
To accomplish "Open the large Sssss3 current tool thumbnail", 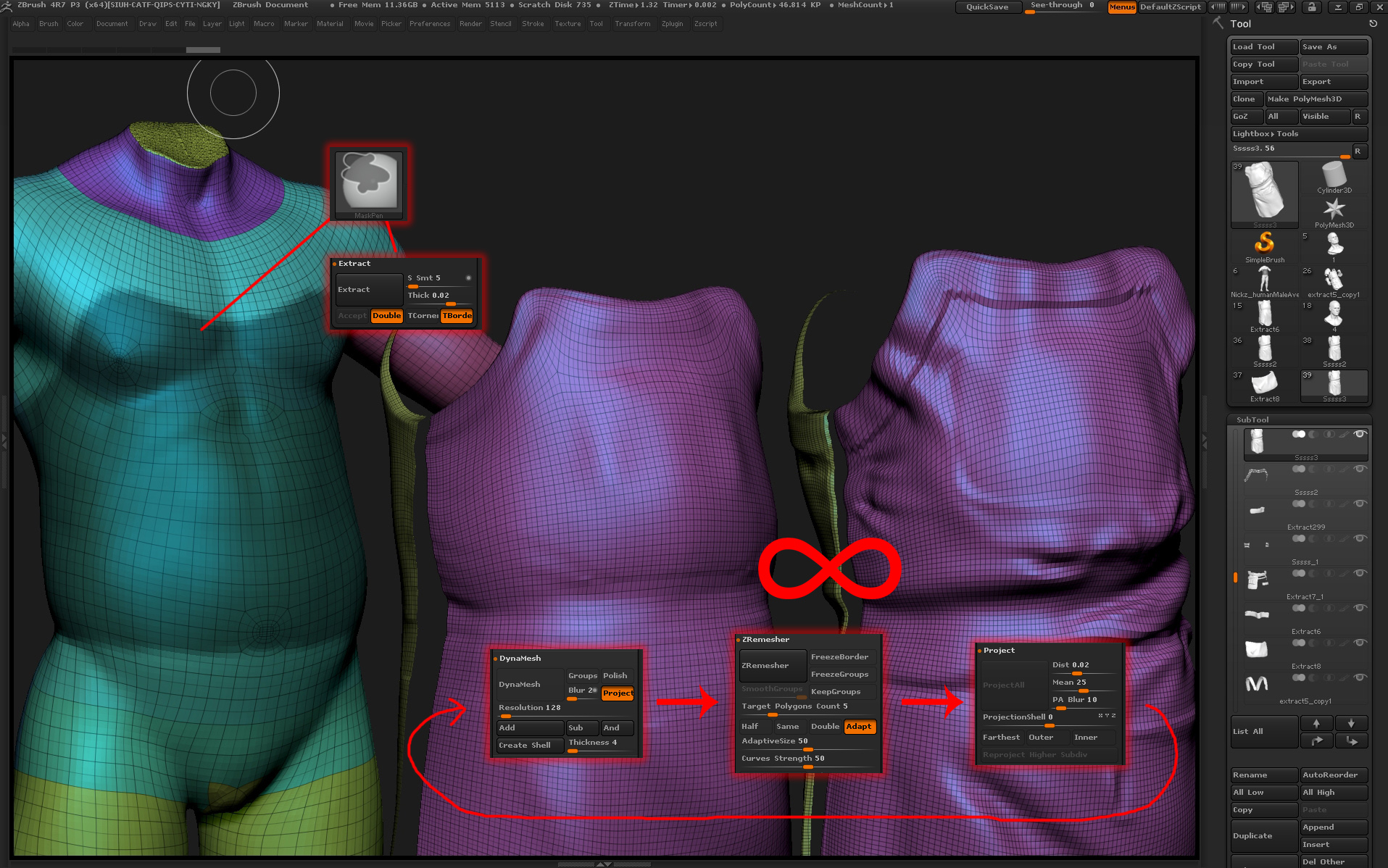I will [x=1264, y=195].
